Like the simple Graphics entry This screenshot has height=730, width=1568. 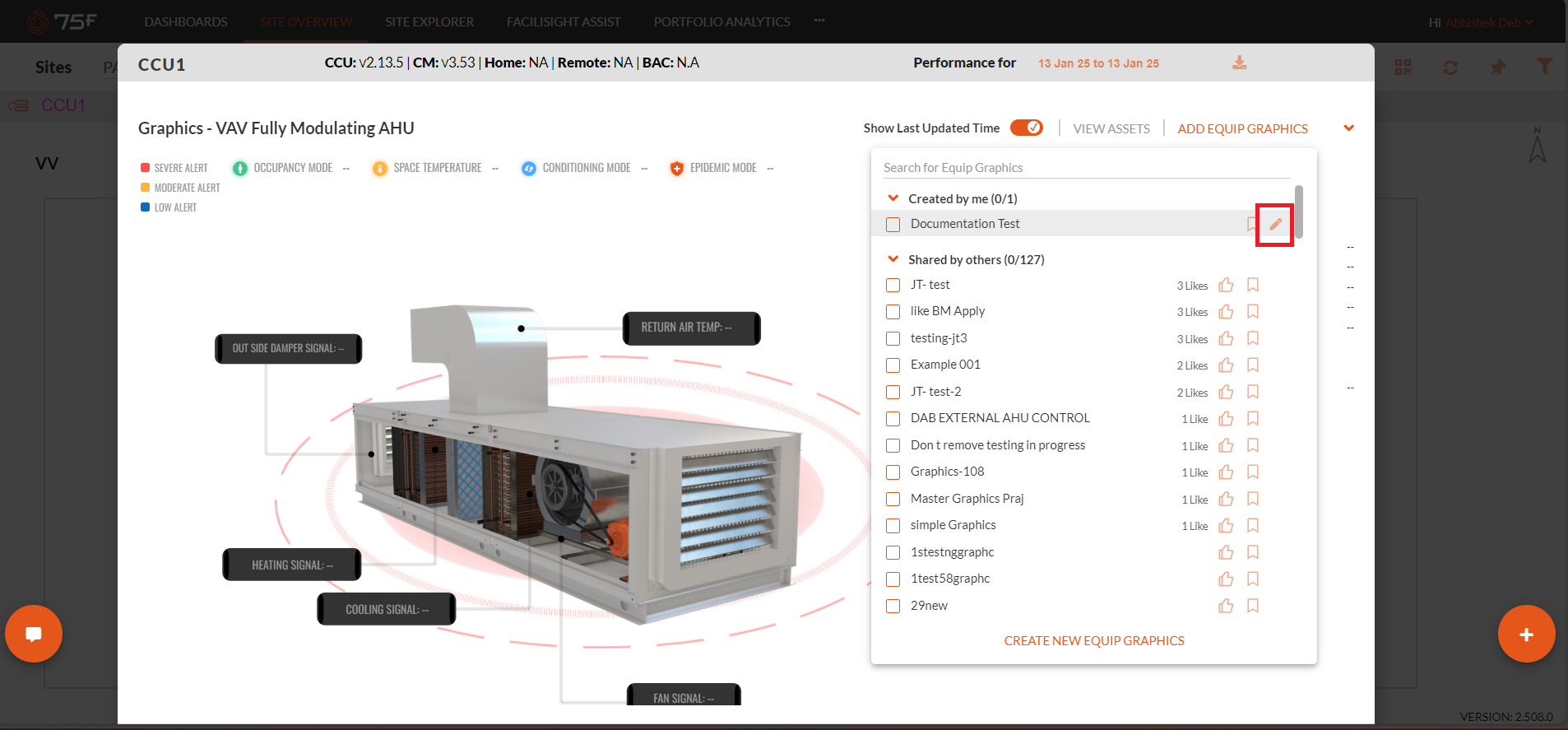pos(1226,526)
